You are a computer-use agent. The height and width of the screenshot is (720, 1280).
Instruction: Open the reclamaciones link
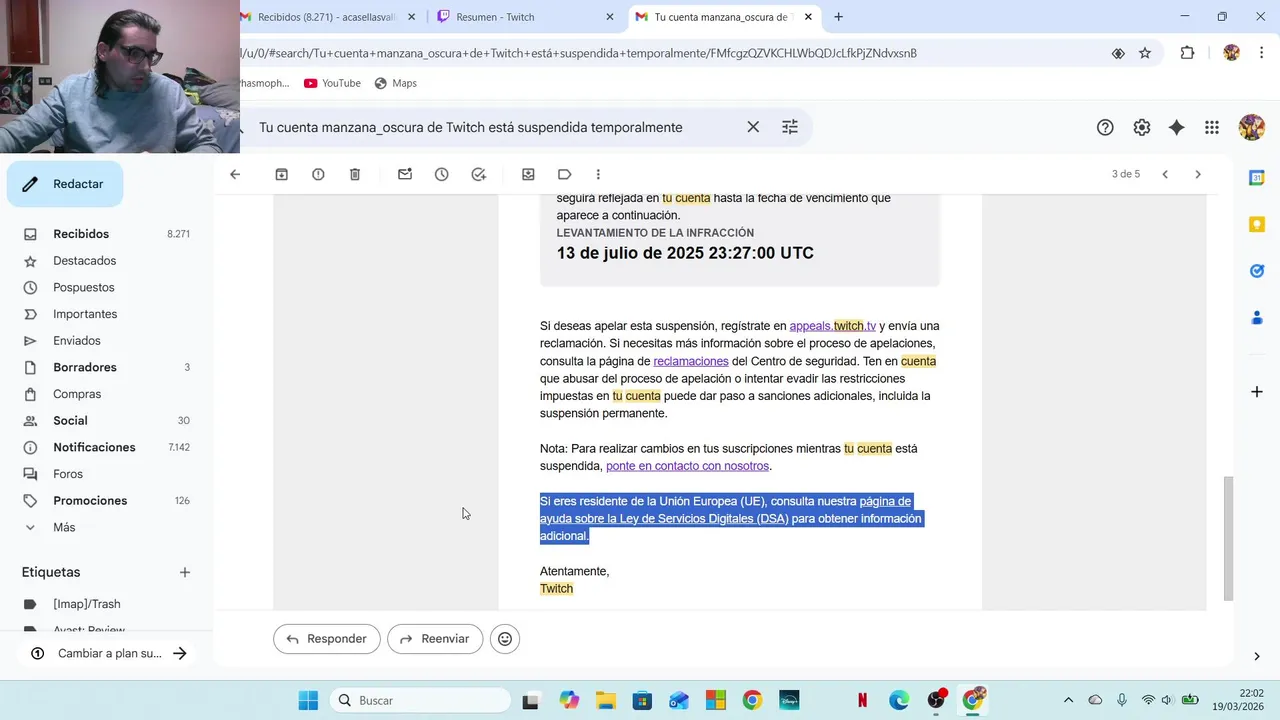[691, 361]
